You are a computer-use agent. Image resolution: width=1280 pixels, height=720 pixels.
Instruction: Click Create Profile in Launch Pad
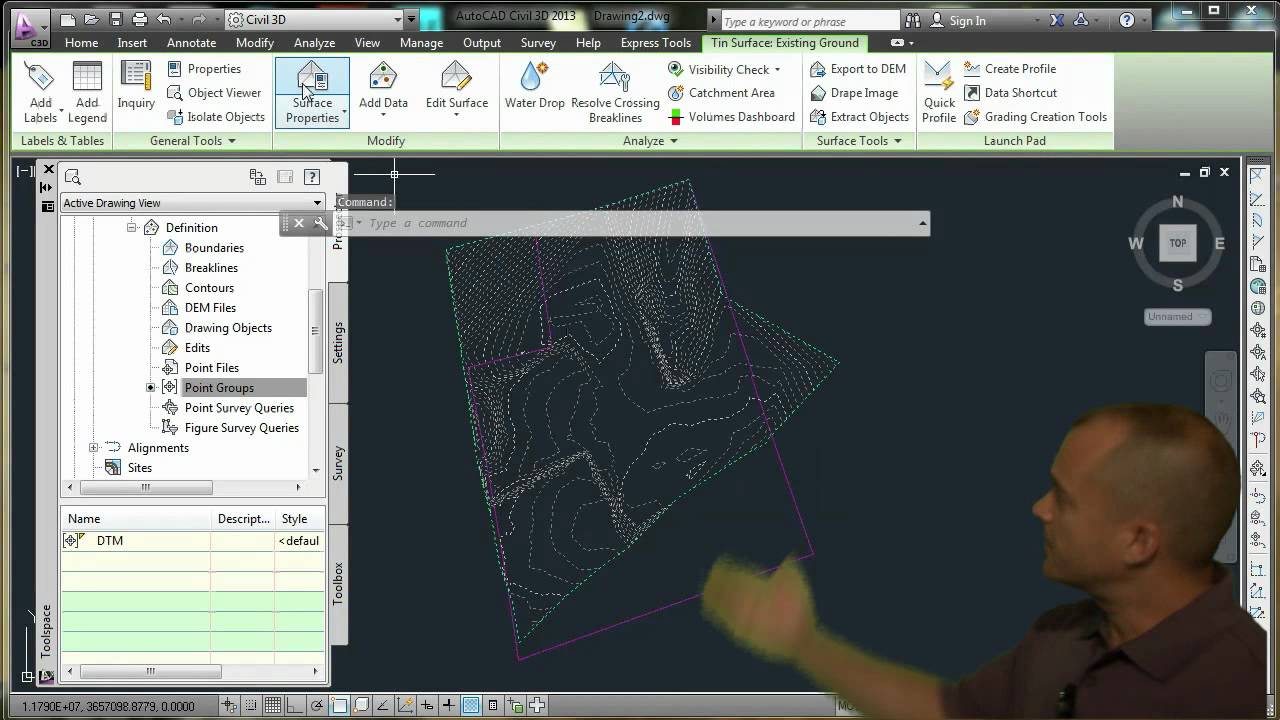[x=1010, y=69]
